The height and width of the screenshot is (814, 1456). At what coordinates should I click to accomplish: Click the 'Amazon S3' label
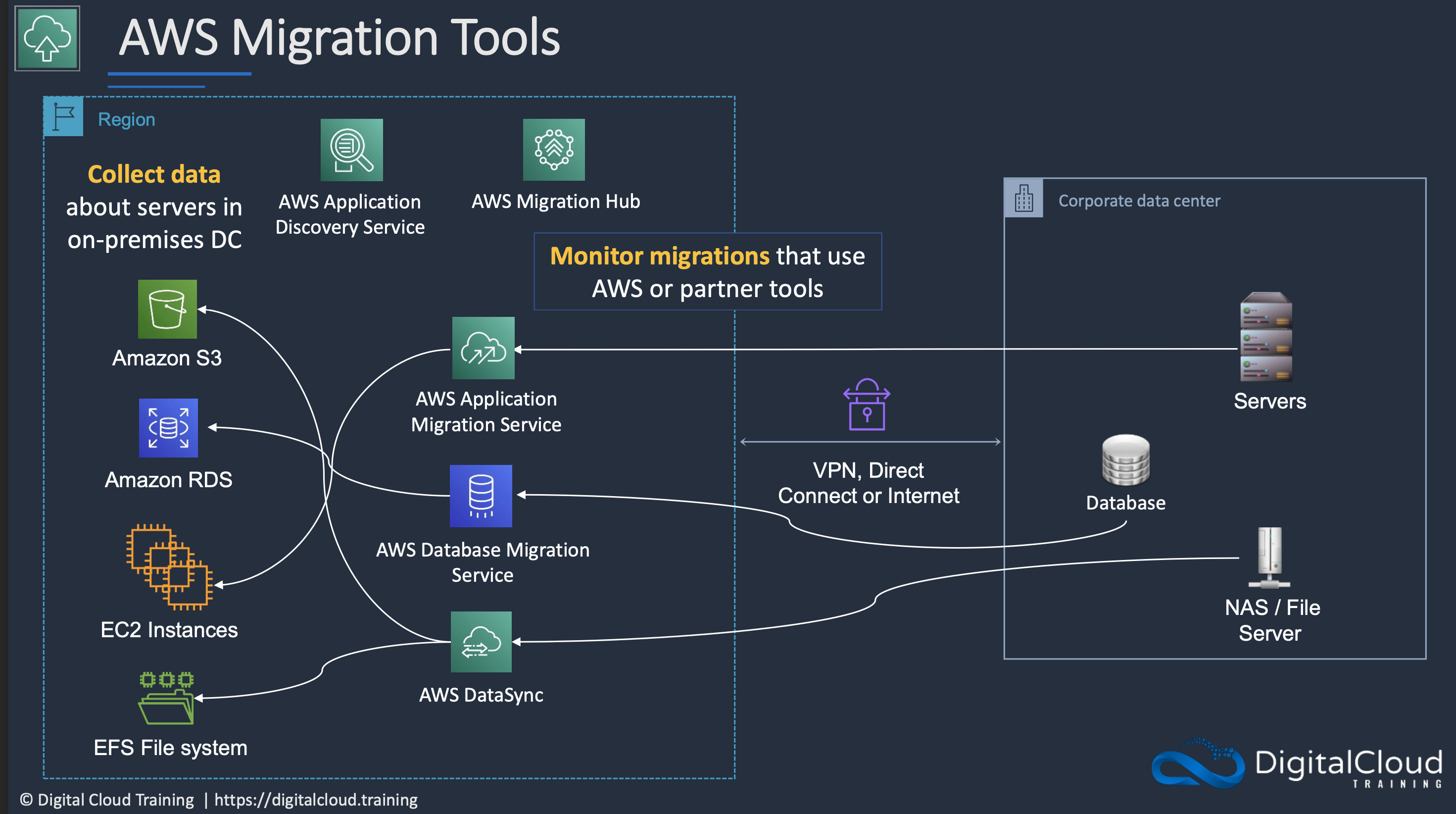(167, 358)
